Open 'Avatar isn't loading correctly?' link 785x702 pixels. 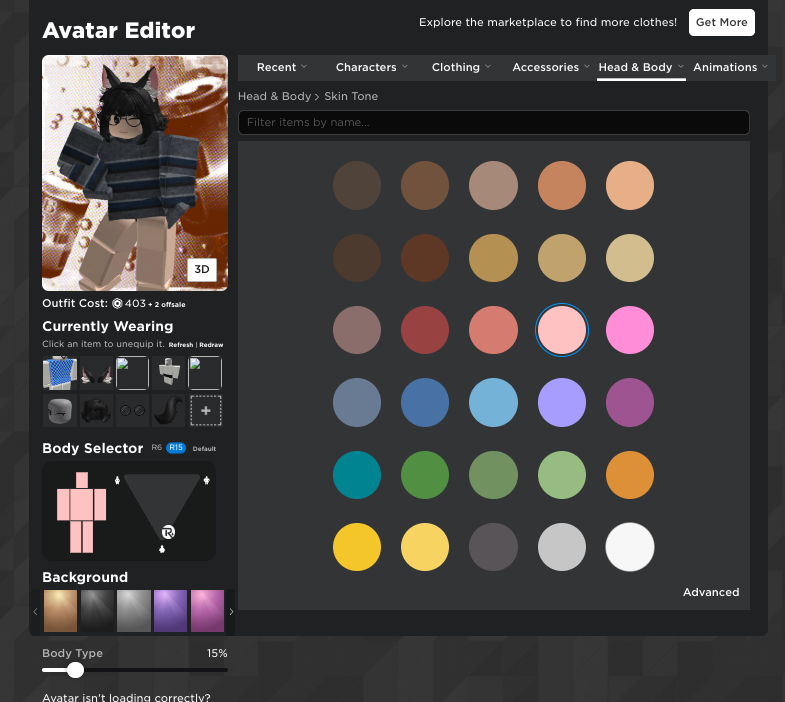tap(126, 697)
